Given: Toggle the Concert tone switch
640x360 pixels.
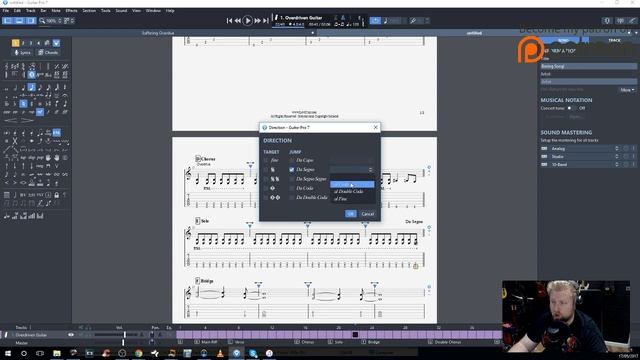Looking at the screenshot, I should pos(572,108).
